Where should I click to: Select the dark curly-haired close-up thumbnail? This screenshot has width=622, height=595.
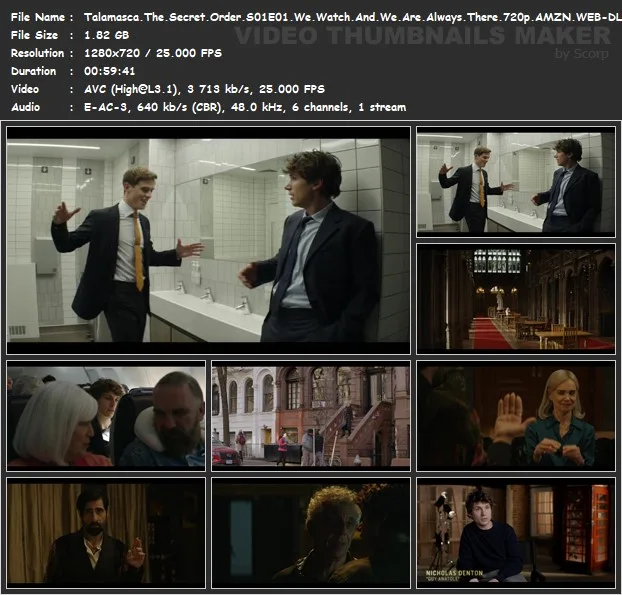click(x=310, y=531)
